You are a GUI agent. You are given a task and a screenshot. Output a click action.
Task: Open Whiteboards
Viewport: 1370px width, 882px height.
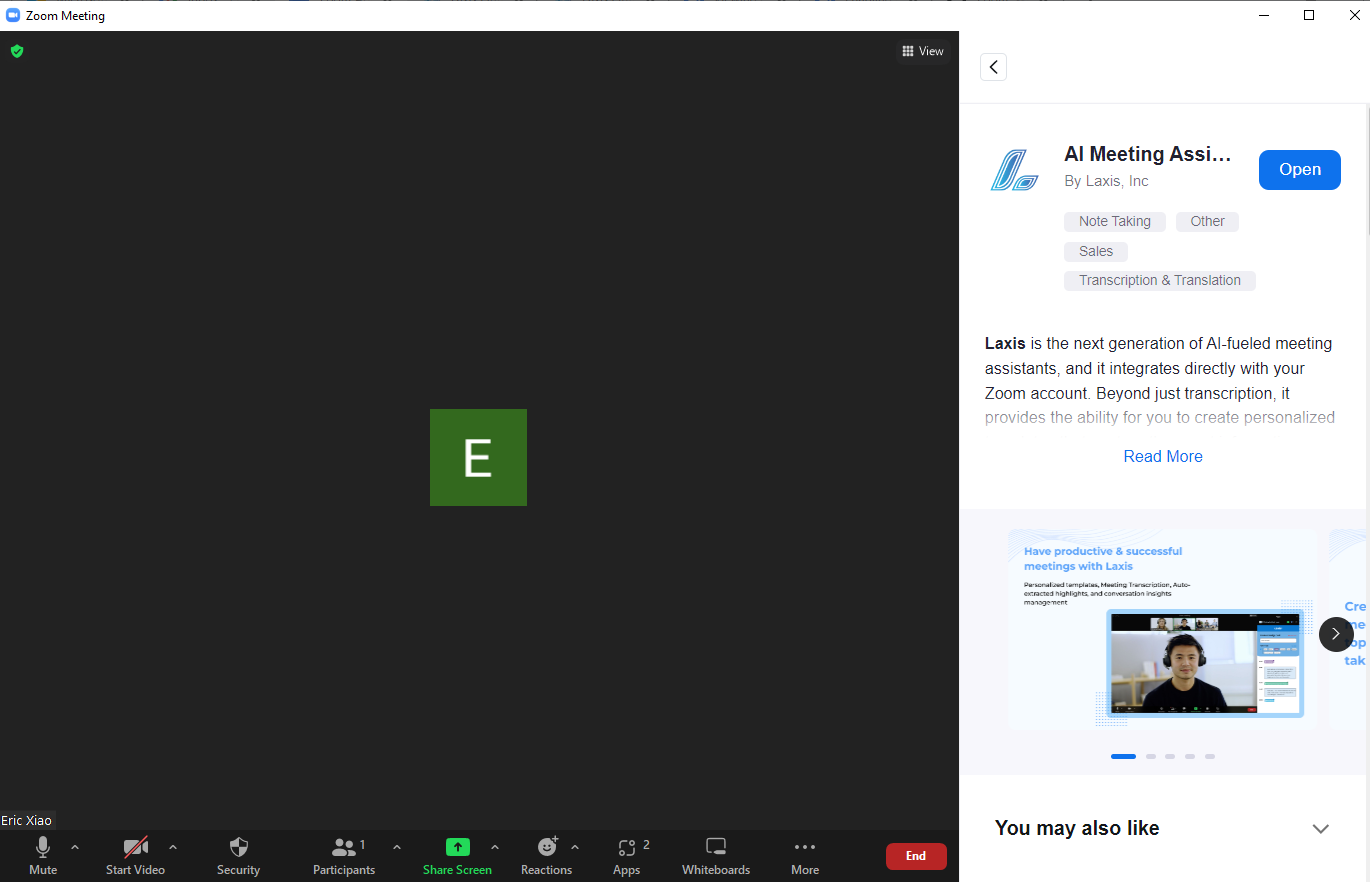tap(716, 856)
